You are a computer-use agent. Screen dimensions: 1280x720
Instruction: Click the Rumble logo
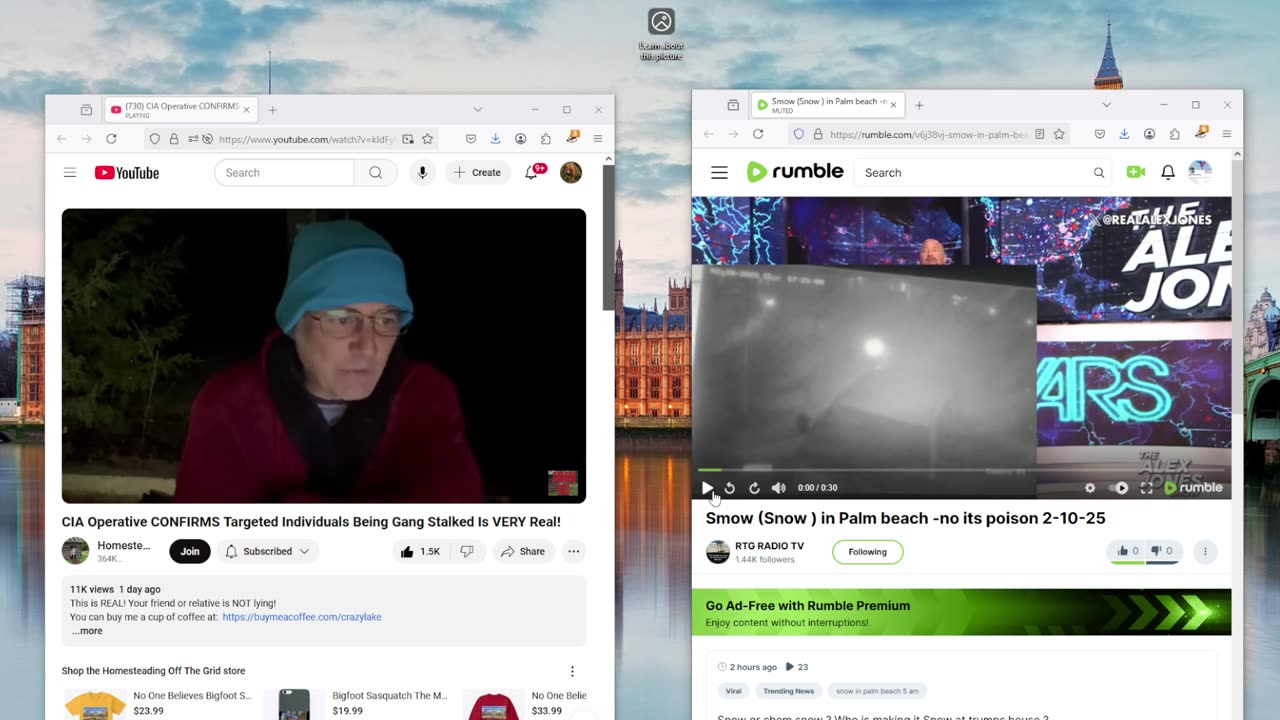(795, 172)
